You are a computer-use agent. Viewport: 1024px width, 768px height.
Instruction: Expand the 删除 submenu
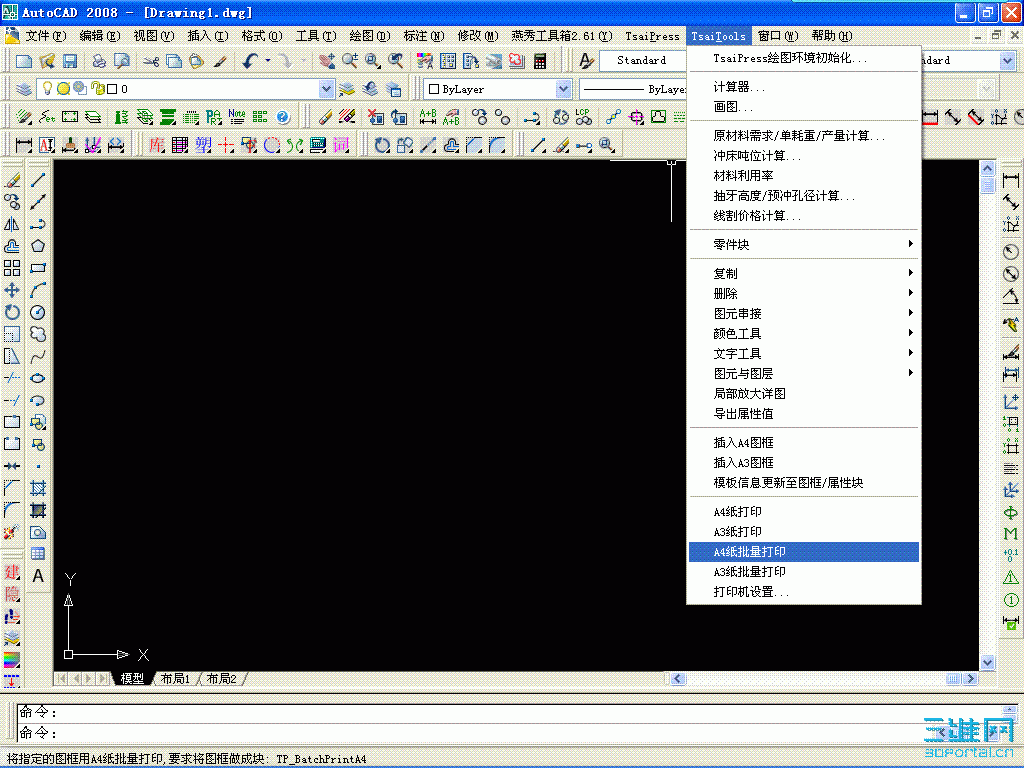(x=805, y=293)
